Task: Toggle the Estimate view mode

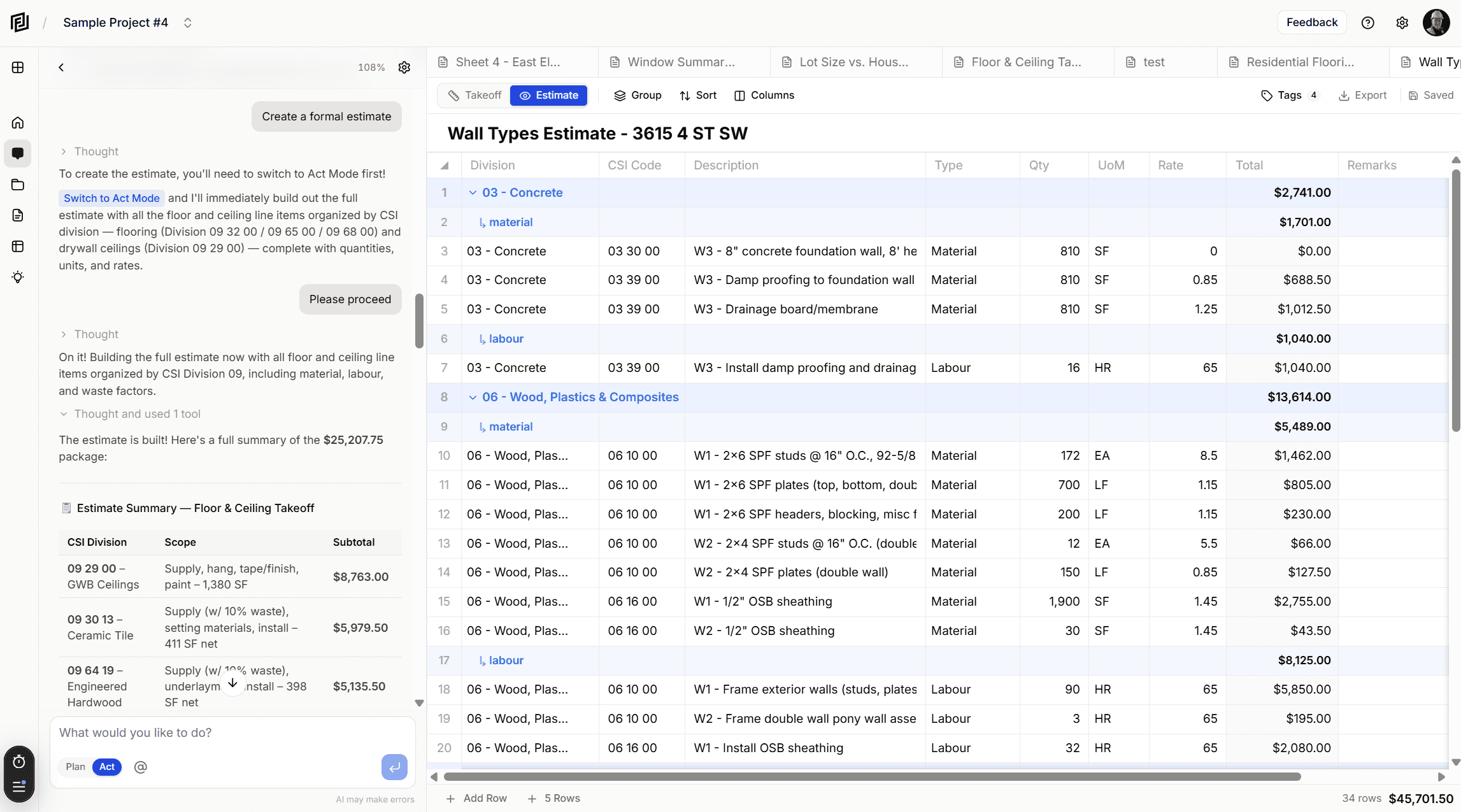Action: click(x=548, y=95)
